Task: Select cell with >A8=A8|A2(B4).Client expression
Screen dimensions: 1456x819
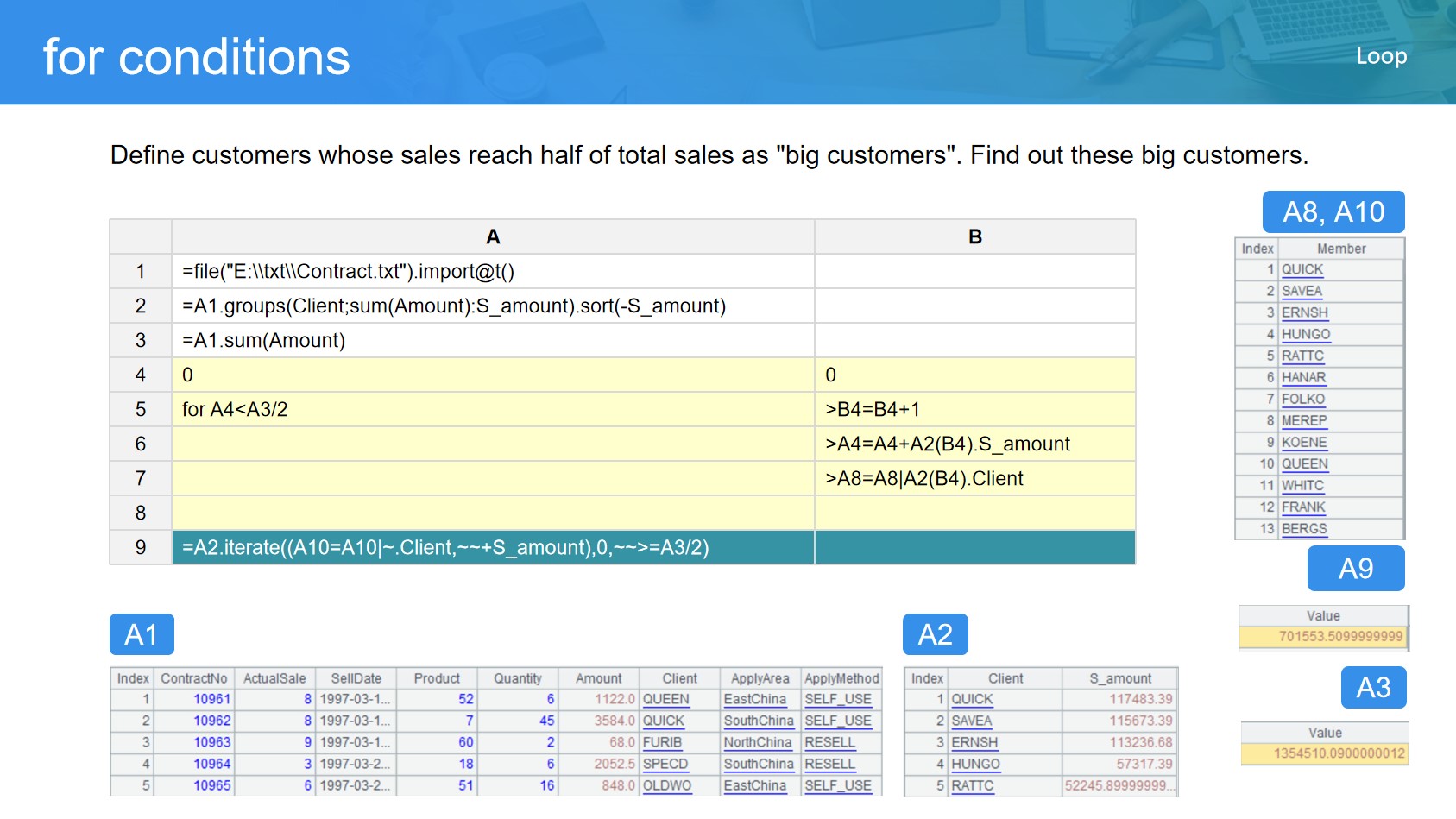Action: 974,478
